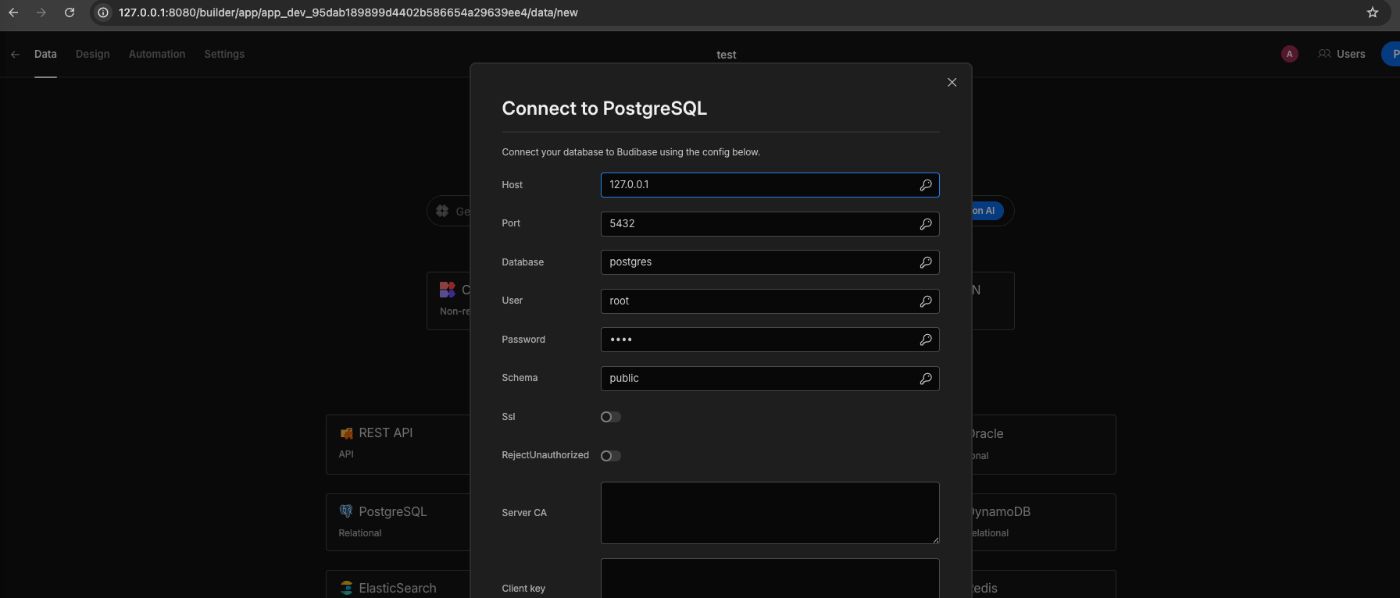Click the Schema label

coord(520,378)
